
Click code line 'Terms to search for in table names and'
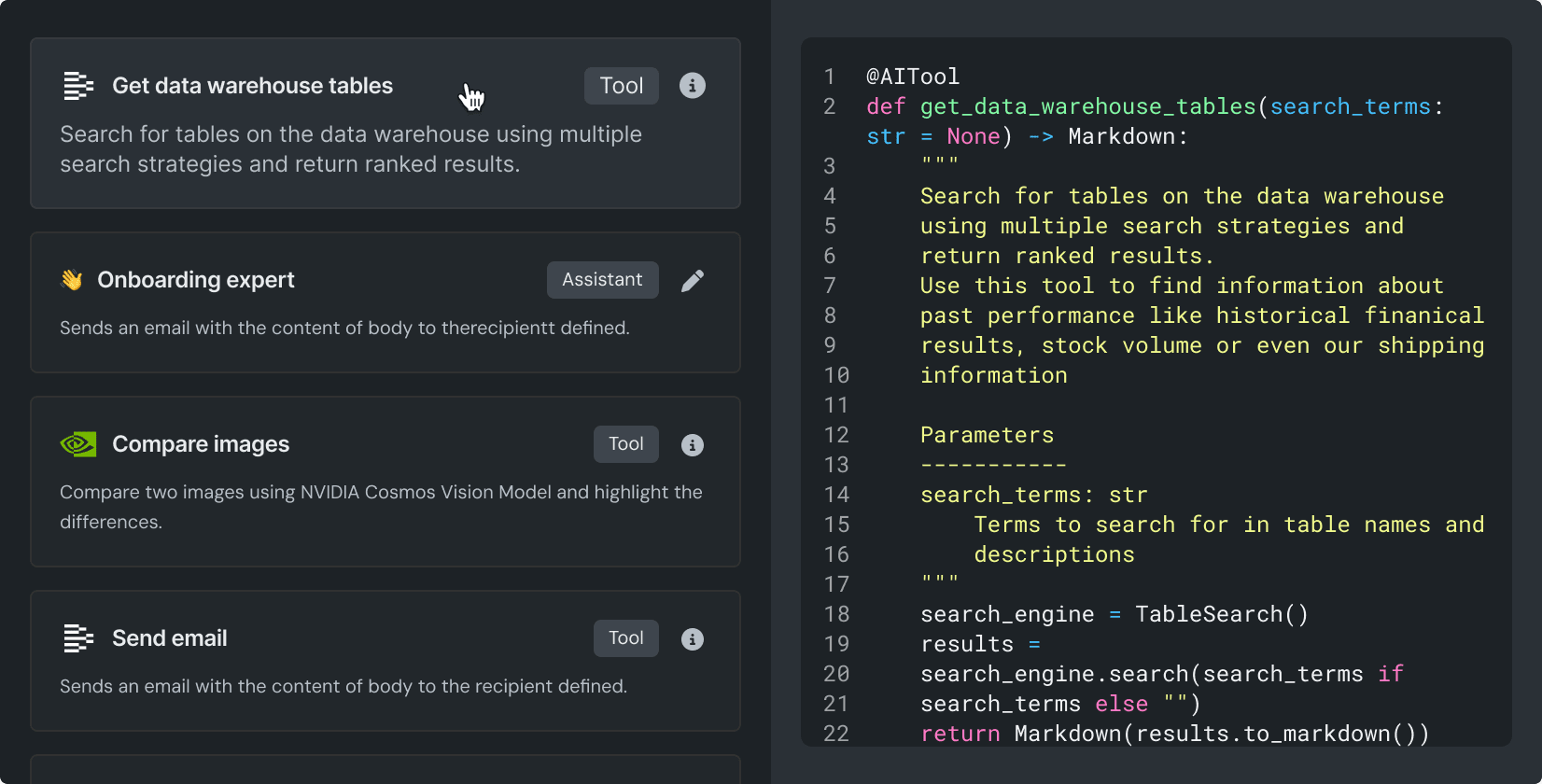click(x=1229, y=525)
